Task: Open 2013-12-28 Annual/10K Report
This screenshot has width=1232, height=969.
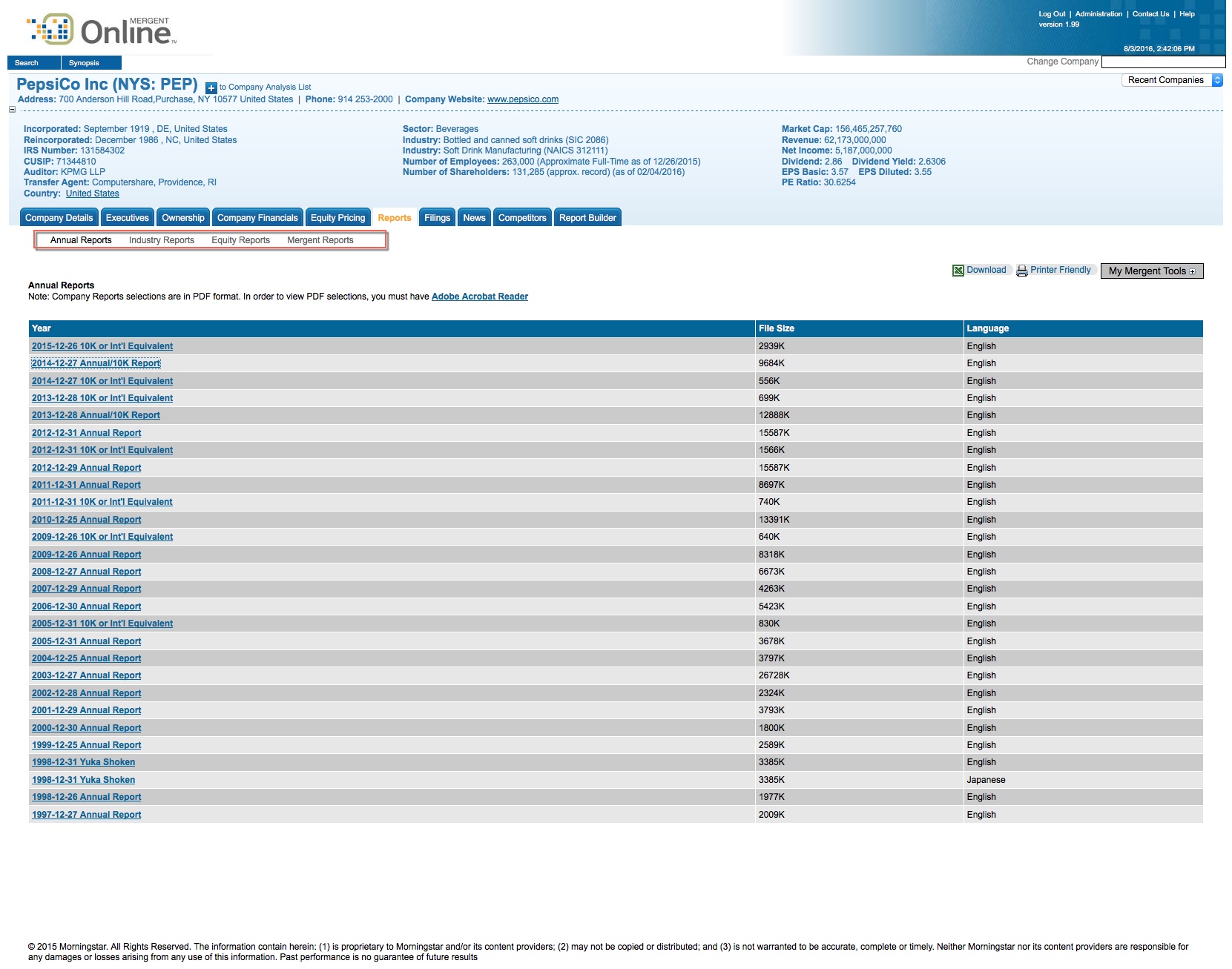Action: coord(96,415)
